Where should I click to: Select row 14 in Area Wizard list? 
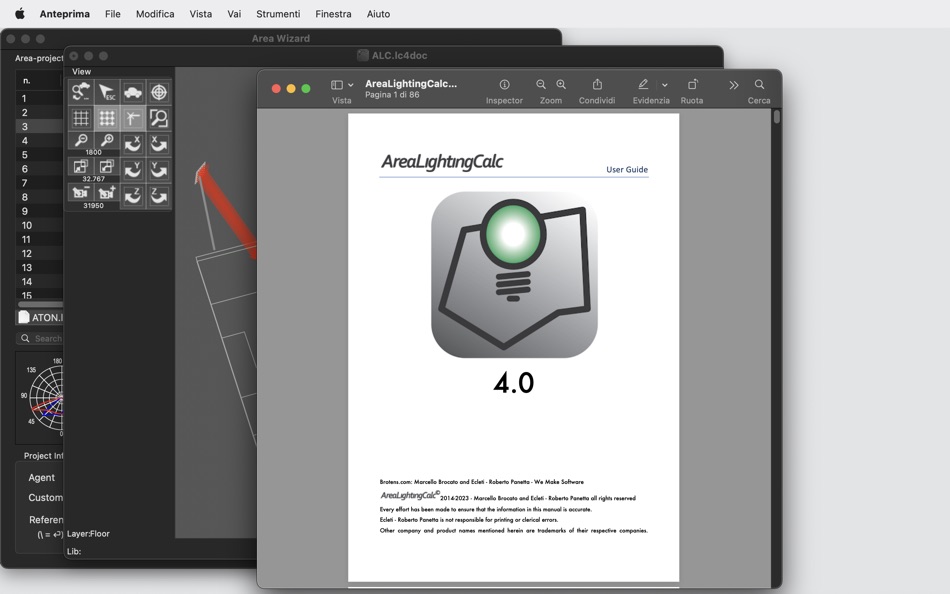[x=39, y=282]
